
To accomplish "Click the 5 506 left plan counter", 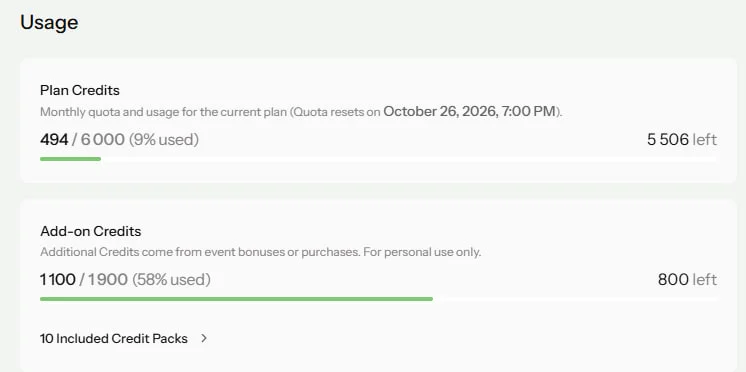I will tap(682, 139).
